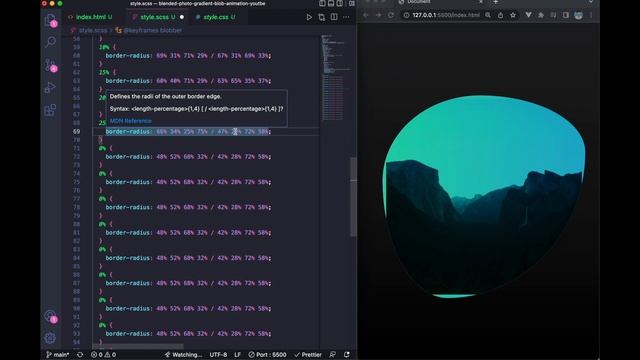Click the zoom magnifier icon in address bar
Viewport: 640px width, 360px height.
488,15
